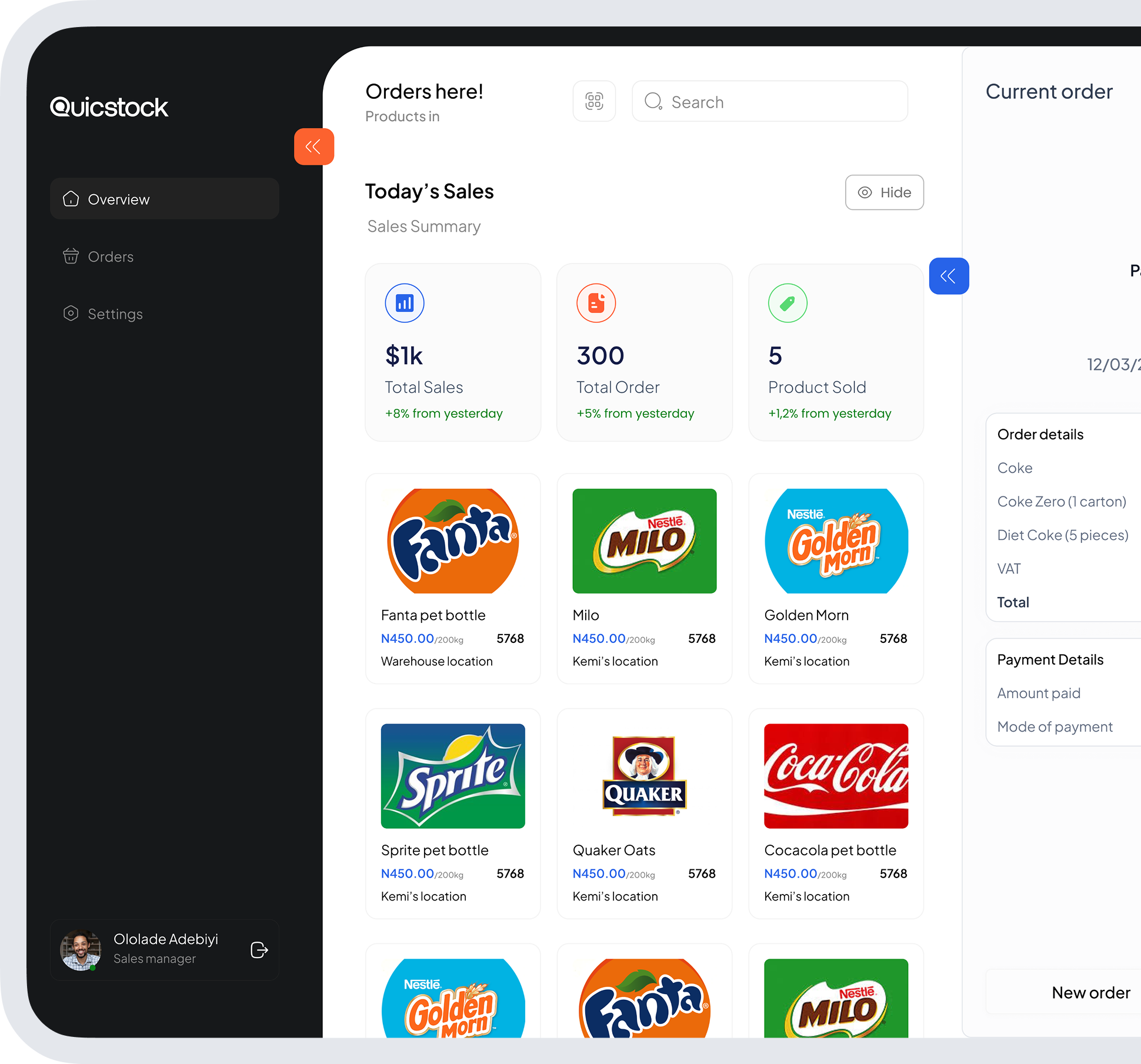Select 'Fanta pet bottle' product name

coord(433,615)
